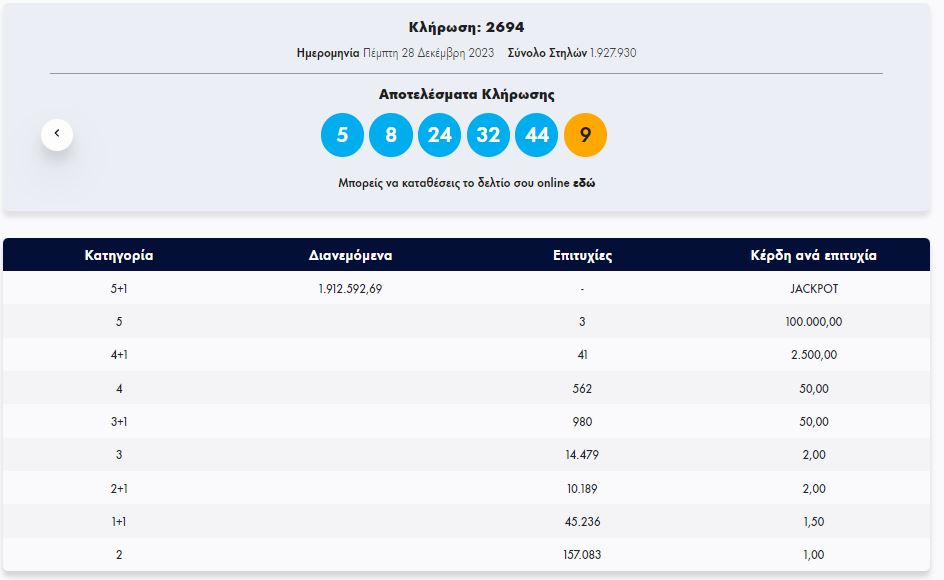
Task: Open the 'εδώ' online submission link
Action: (x=584, y=184)
